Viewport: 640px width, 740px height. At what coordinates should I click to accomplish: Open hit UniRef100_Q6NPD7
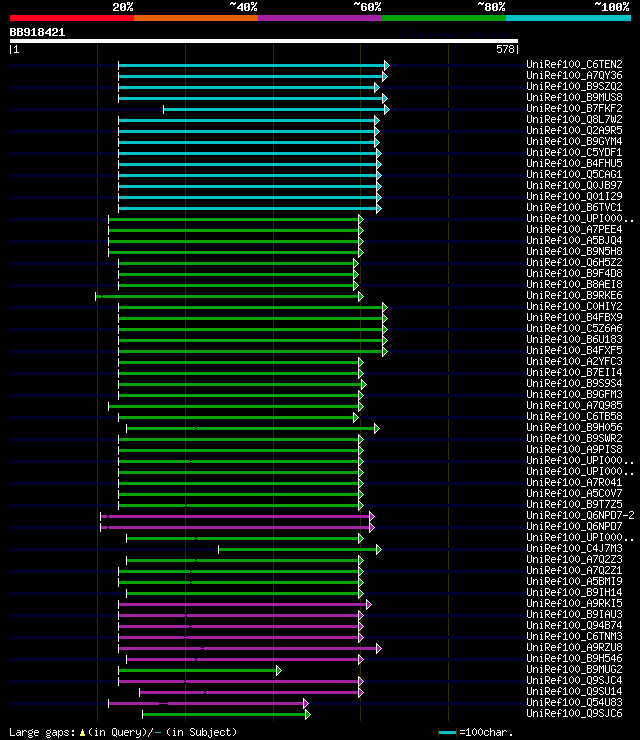574,527
